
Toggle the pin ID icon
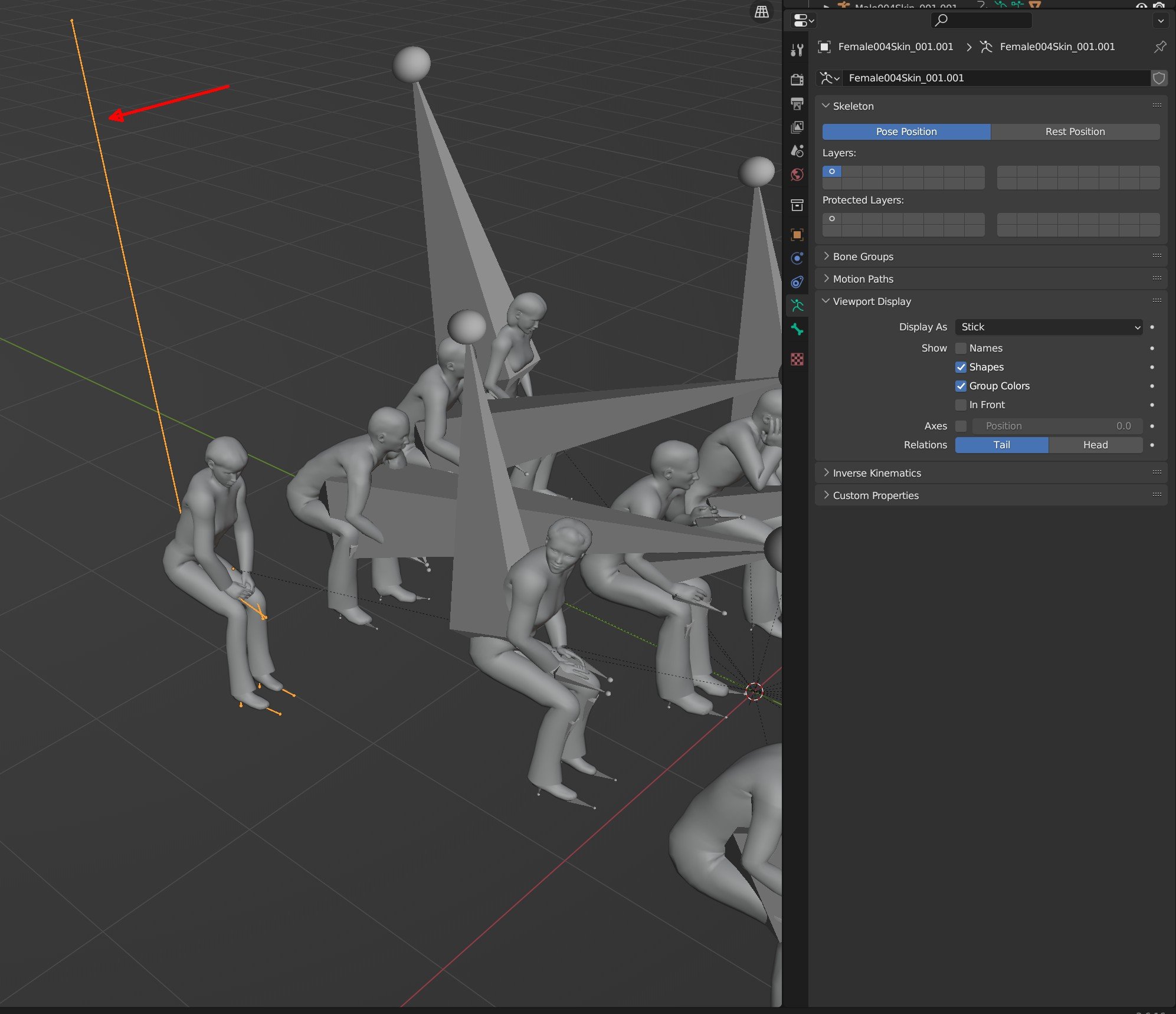1160,47
